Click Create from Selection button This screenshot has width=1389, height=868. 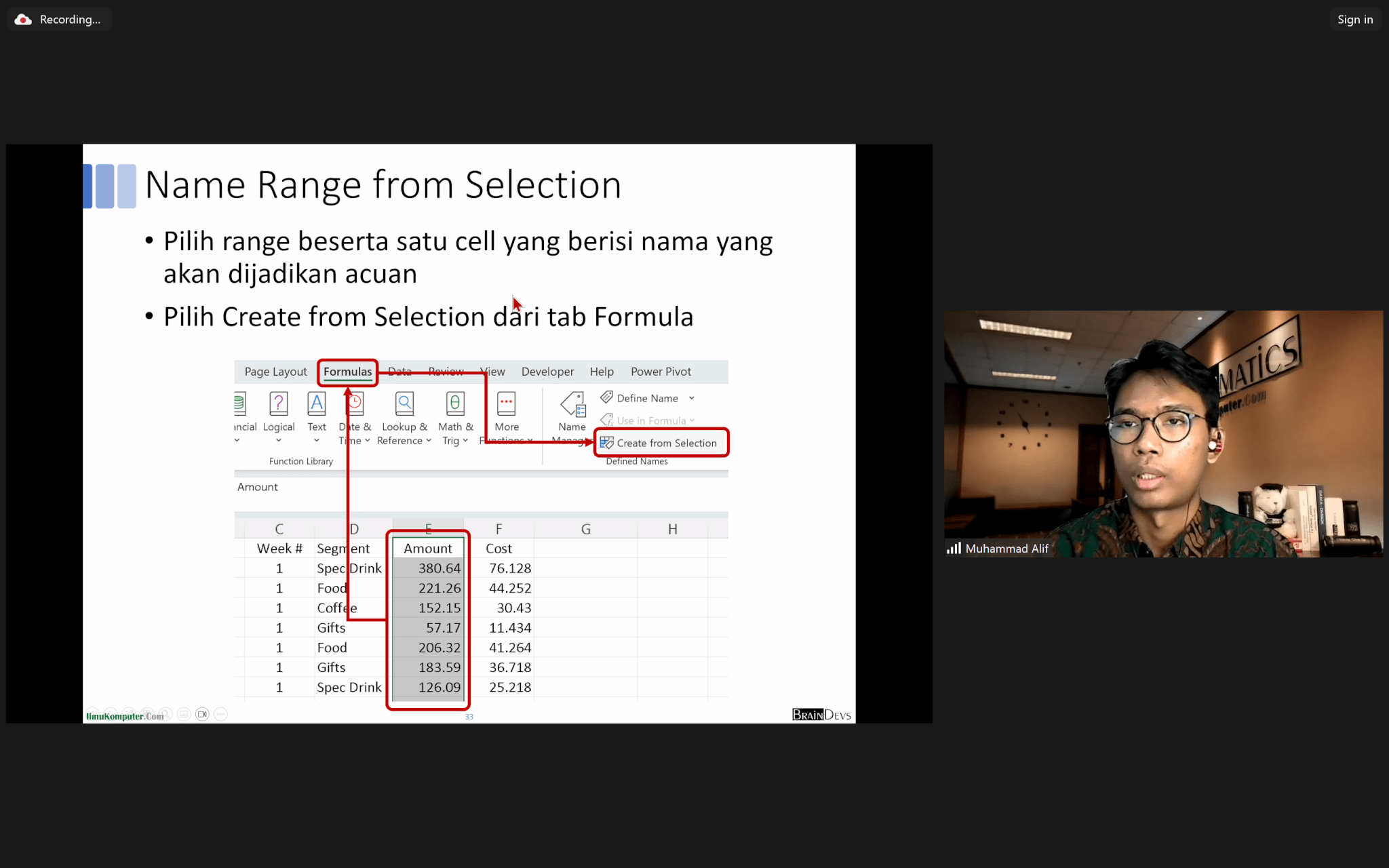[661, 443]
